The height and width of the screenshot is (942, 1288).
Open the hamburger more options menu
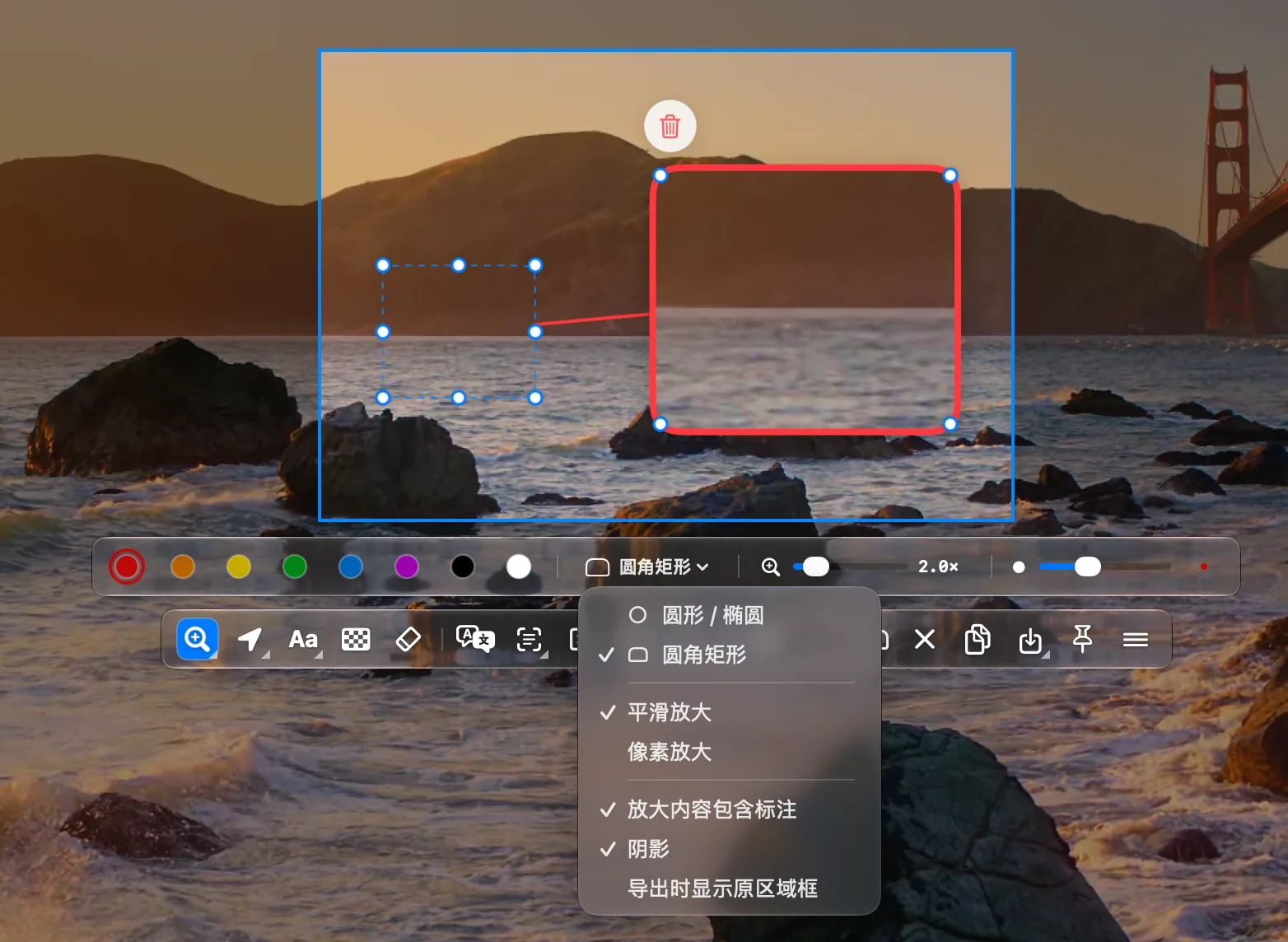(1136, 639)
